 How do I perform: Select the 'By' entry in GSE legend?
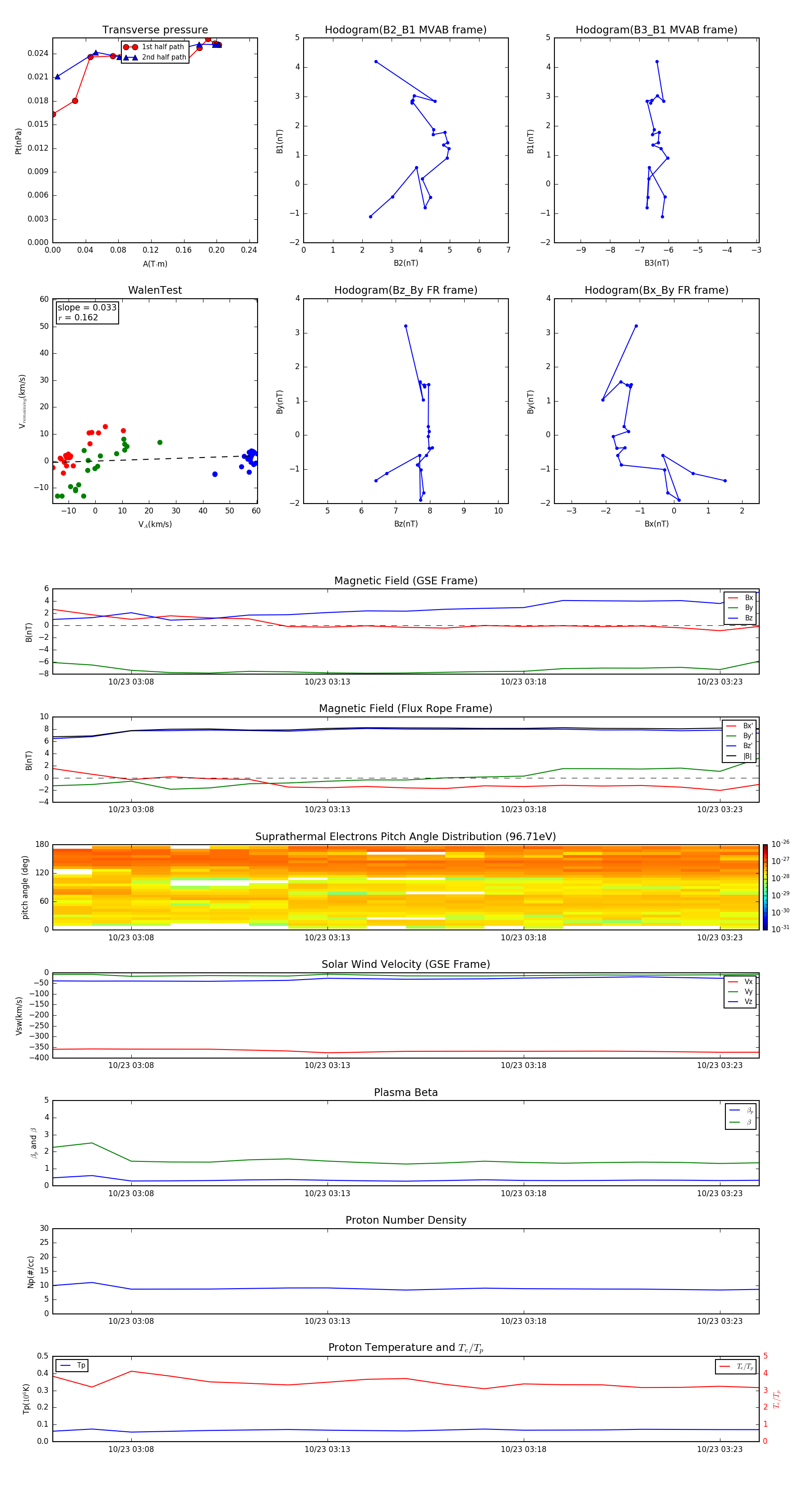(740, 608)
